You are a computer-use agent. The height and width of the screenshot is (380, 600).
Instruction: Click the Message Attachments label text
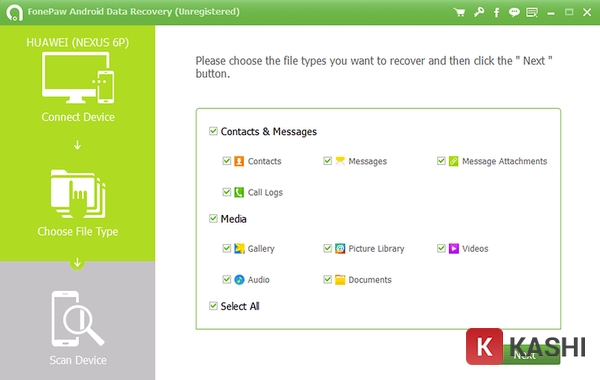[504, 161]
